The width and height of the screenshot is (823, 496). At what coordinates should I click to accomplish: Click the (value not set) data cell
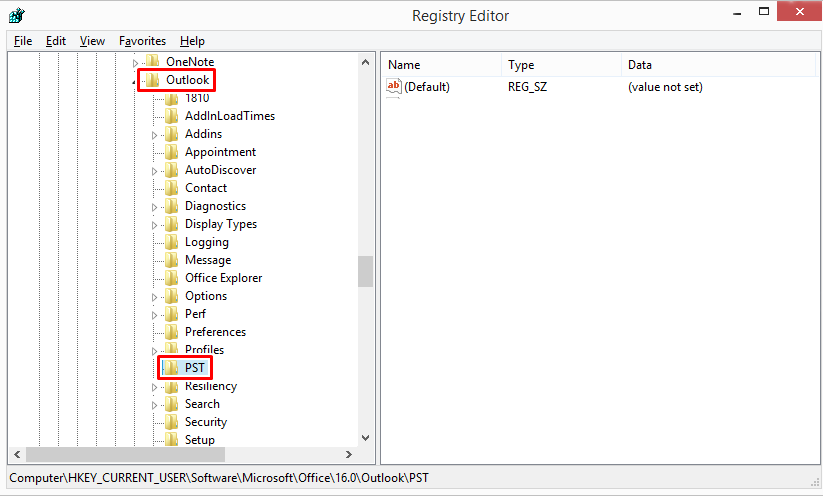coord(665,87)
